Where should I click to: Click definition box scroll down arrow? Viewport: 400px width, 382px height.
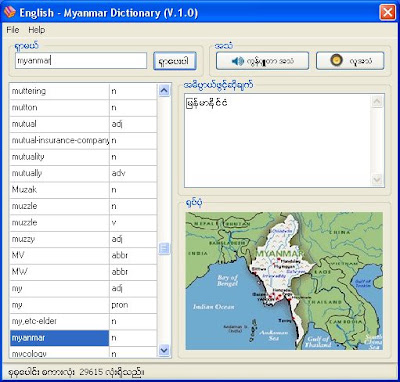point(377,180)
